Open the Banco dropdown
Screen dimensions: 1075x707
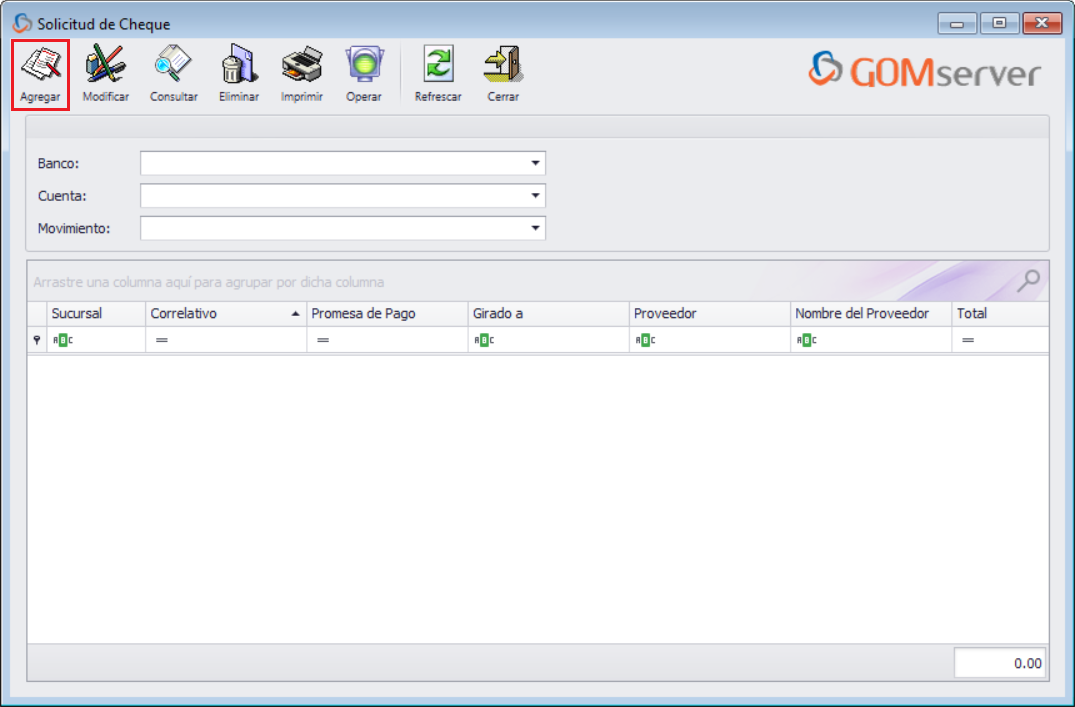[536, 163]
